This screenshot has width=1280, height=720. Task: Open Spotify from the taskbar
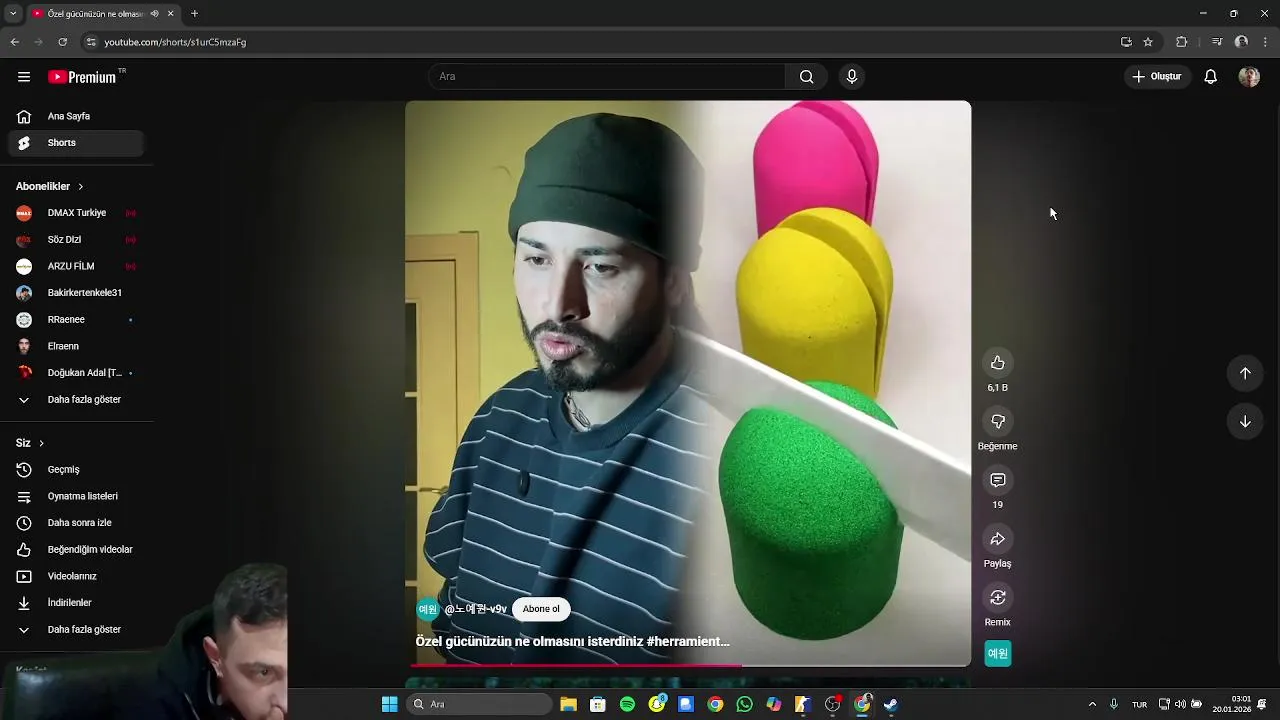coord(627,704)
